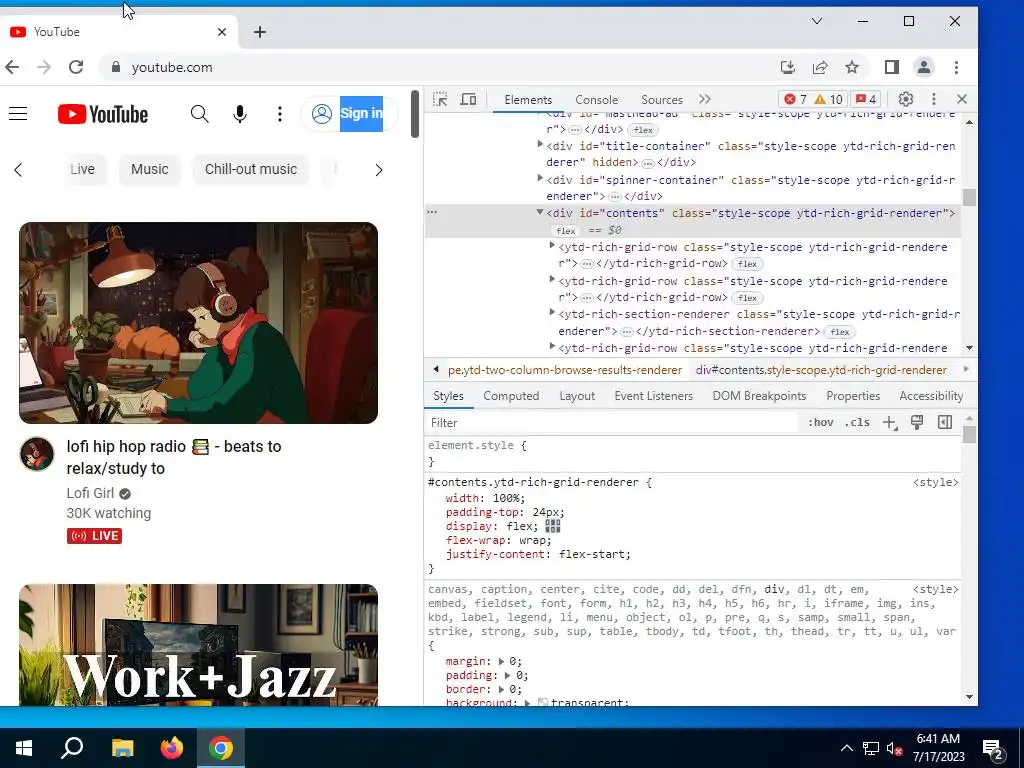Show more DevTools tabs chevron

(705, 99)
